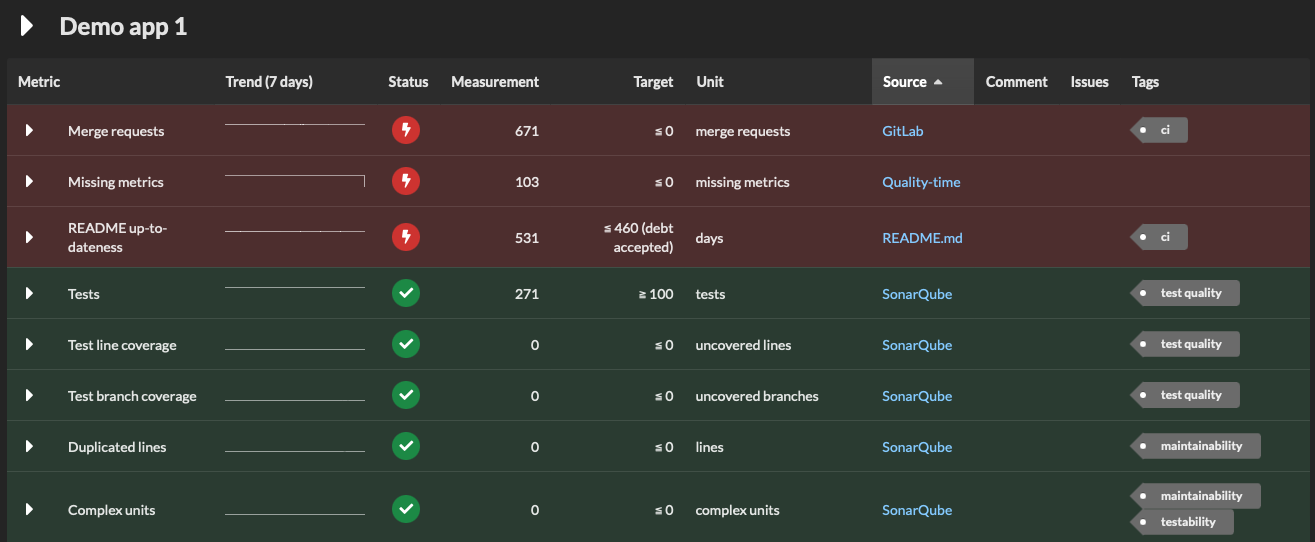Sort table by Issues column

pyautogui.click(x=1089, y=82)
